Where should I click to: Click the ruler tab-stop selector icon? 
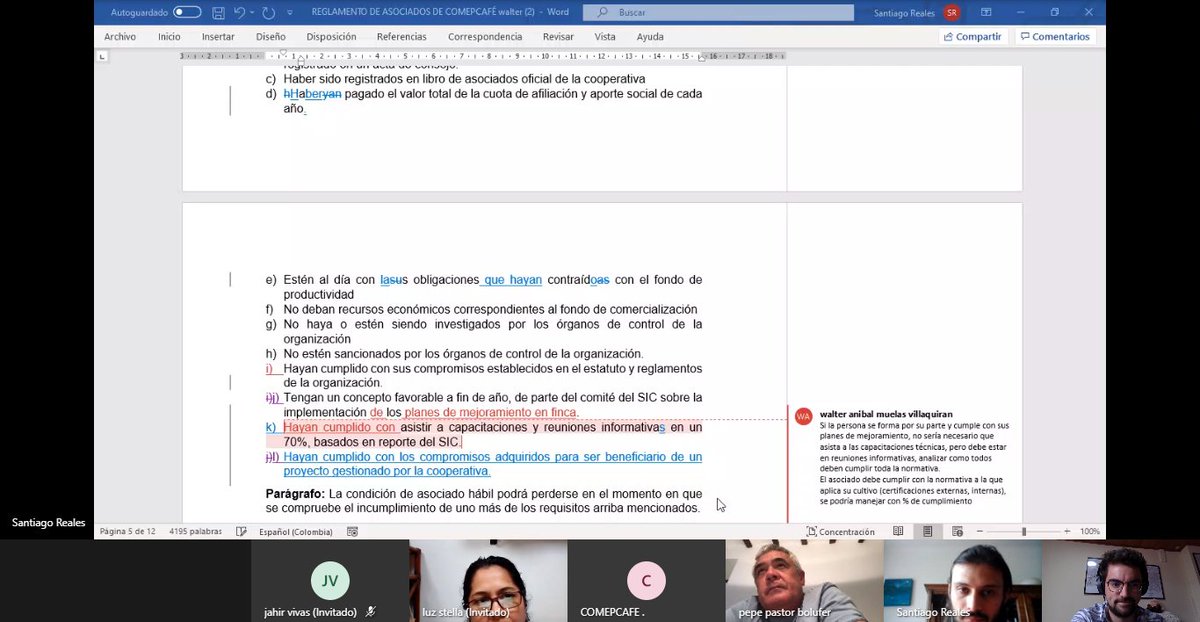(102, 57)
